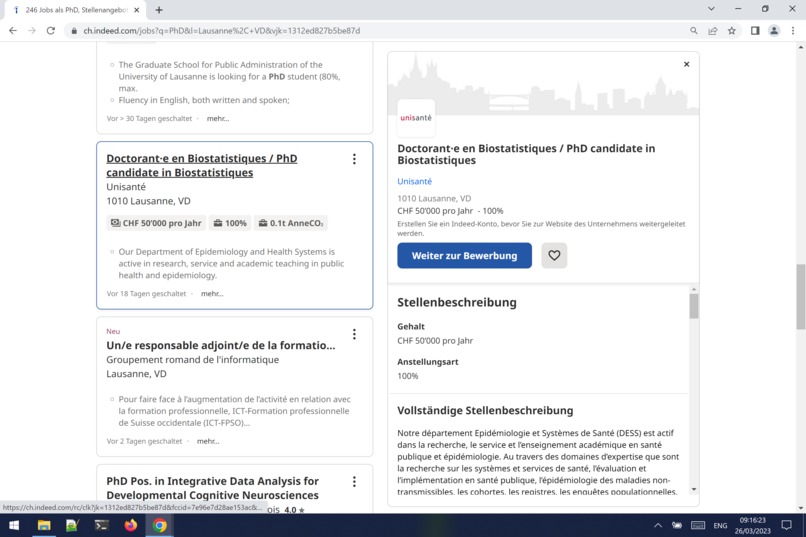Open the Windows notification center
The height and width of the screenshot is (537, 806).
pos(786,525)
